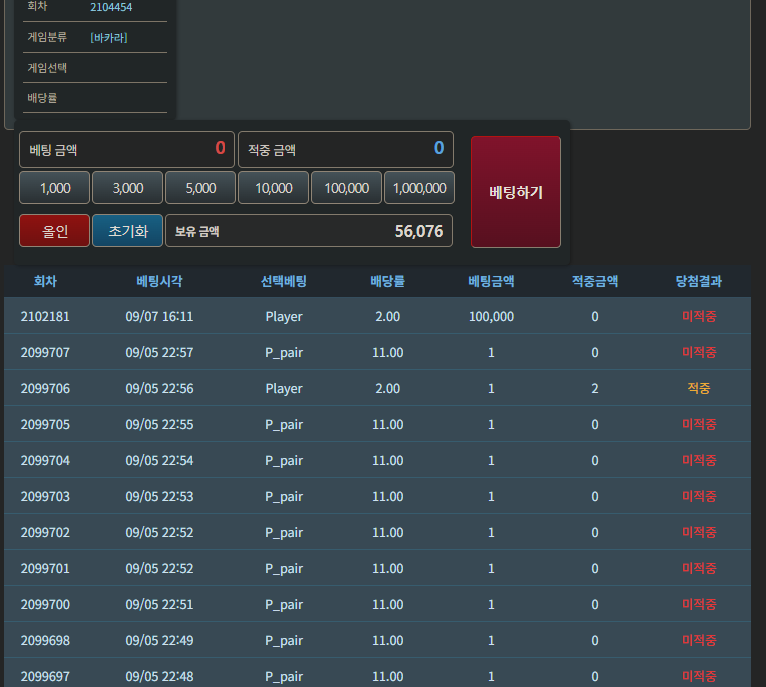Image resolution: width=766 pixels, height=687 pixels.
Task: Click the 당첨결과 column header
Action: tap(699, 281)
